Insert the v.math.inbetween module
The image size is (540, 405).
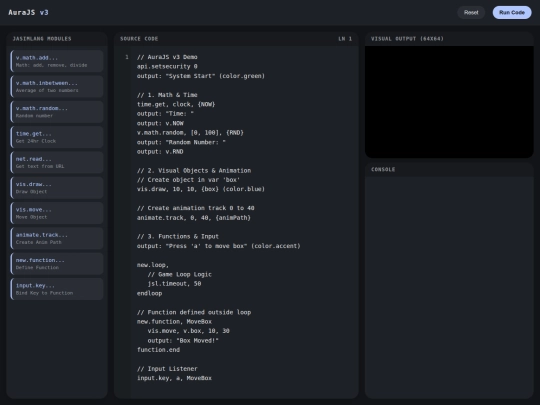57,86
